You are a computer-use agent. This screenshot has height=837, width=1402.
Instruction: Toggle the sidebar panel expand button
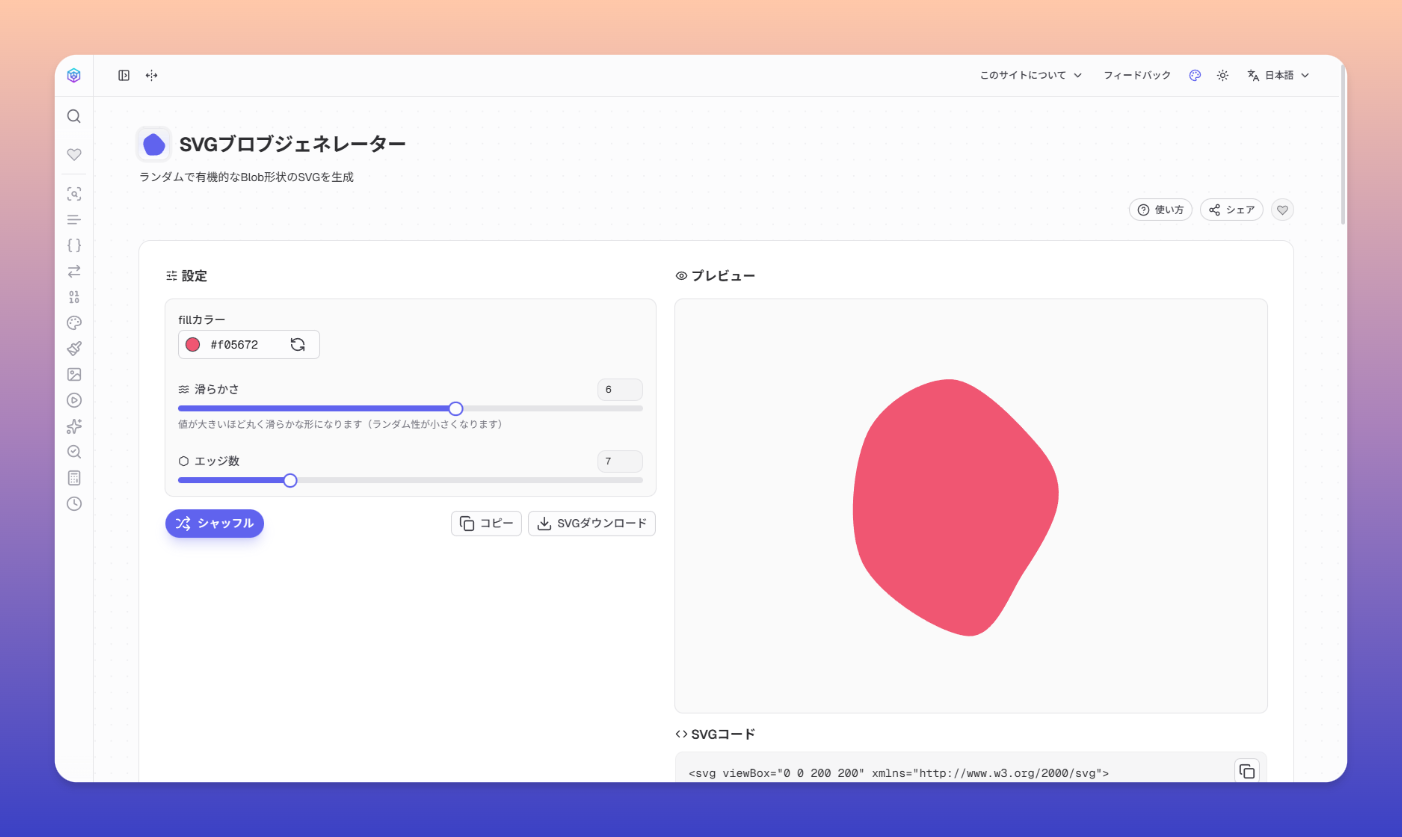click(124, 75)
